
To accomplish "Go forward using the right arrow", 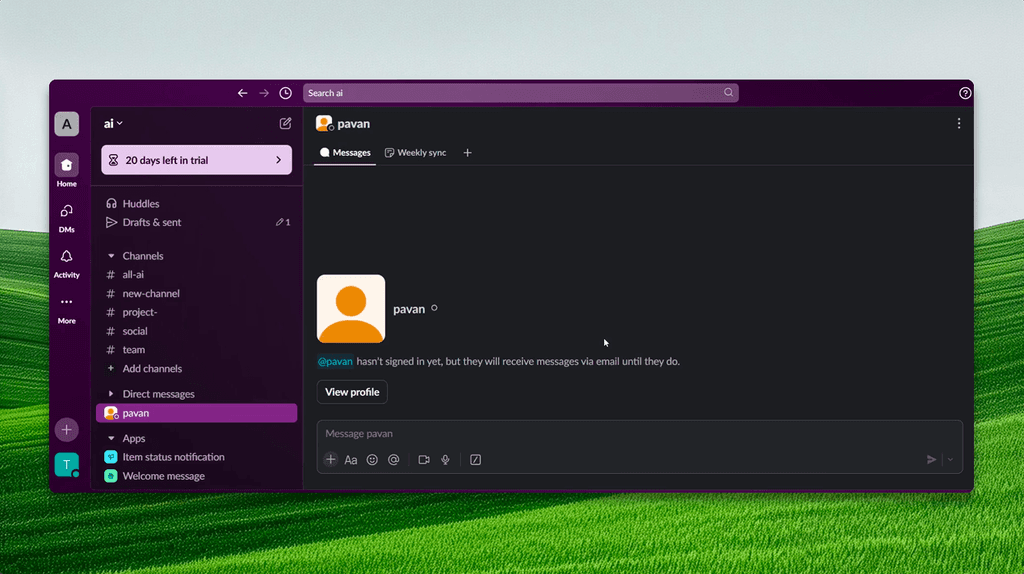I will tap(264, 93).
